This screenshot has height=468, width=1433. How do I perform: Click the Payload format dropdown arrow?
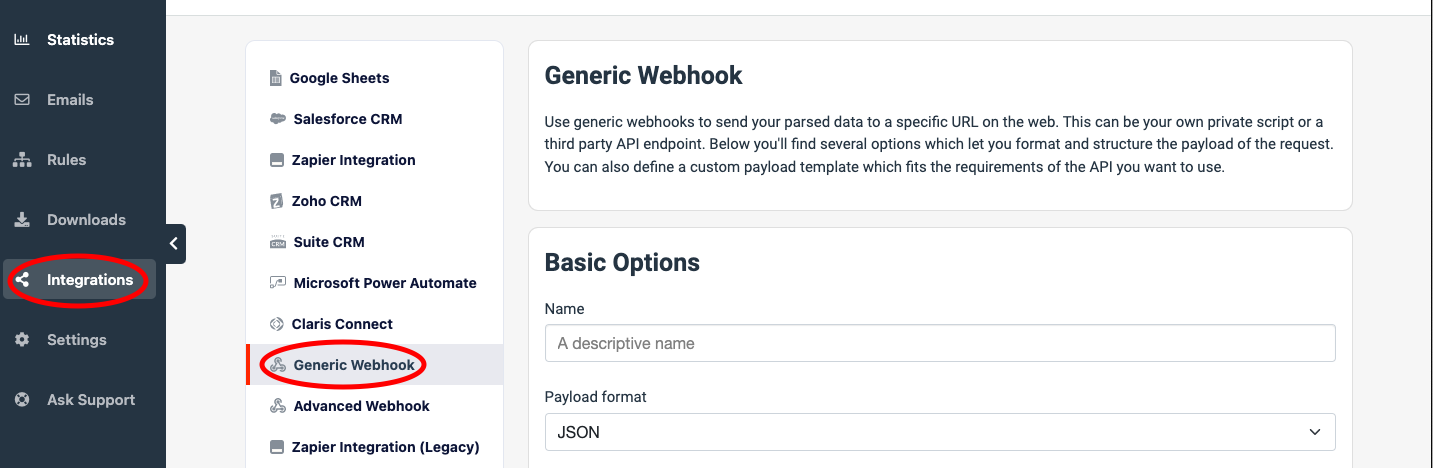[1314, 432]
